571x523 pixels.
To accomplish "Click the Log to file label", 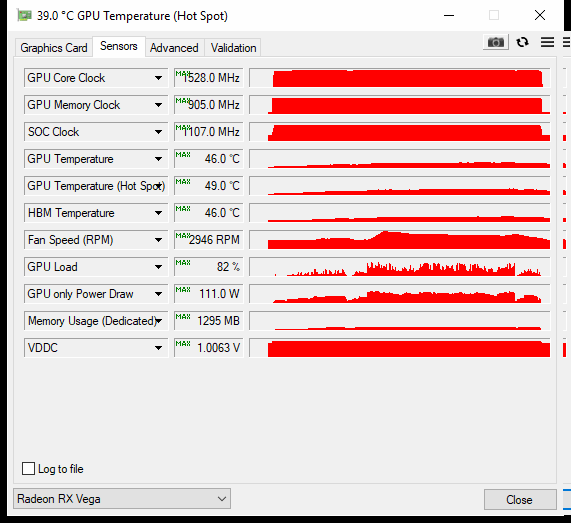I will click(61, 469).
